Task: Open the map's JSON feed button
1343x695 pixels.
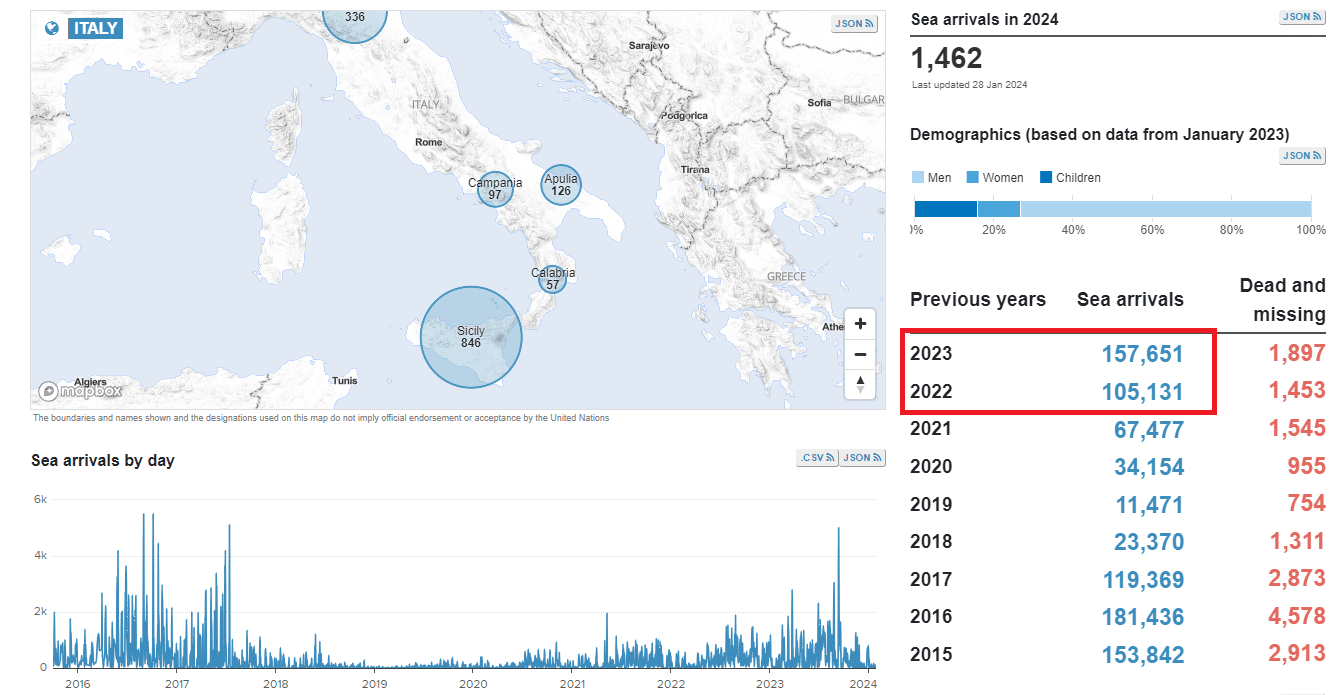Action: pos(854,24)
